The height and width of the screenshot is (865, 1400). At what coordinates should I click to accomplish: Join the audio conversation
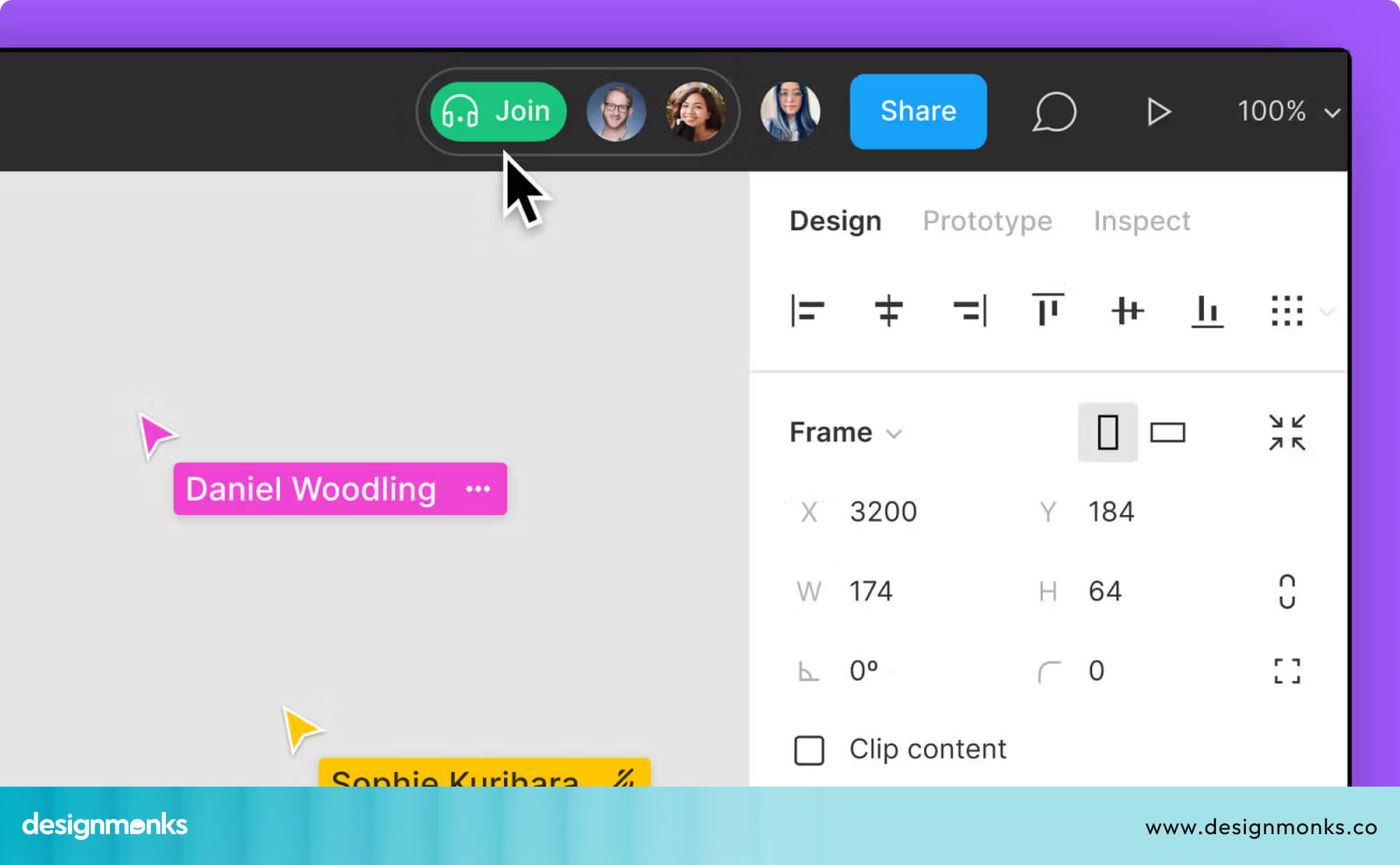click(498, 111)
